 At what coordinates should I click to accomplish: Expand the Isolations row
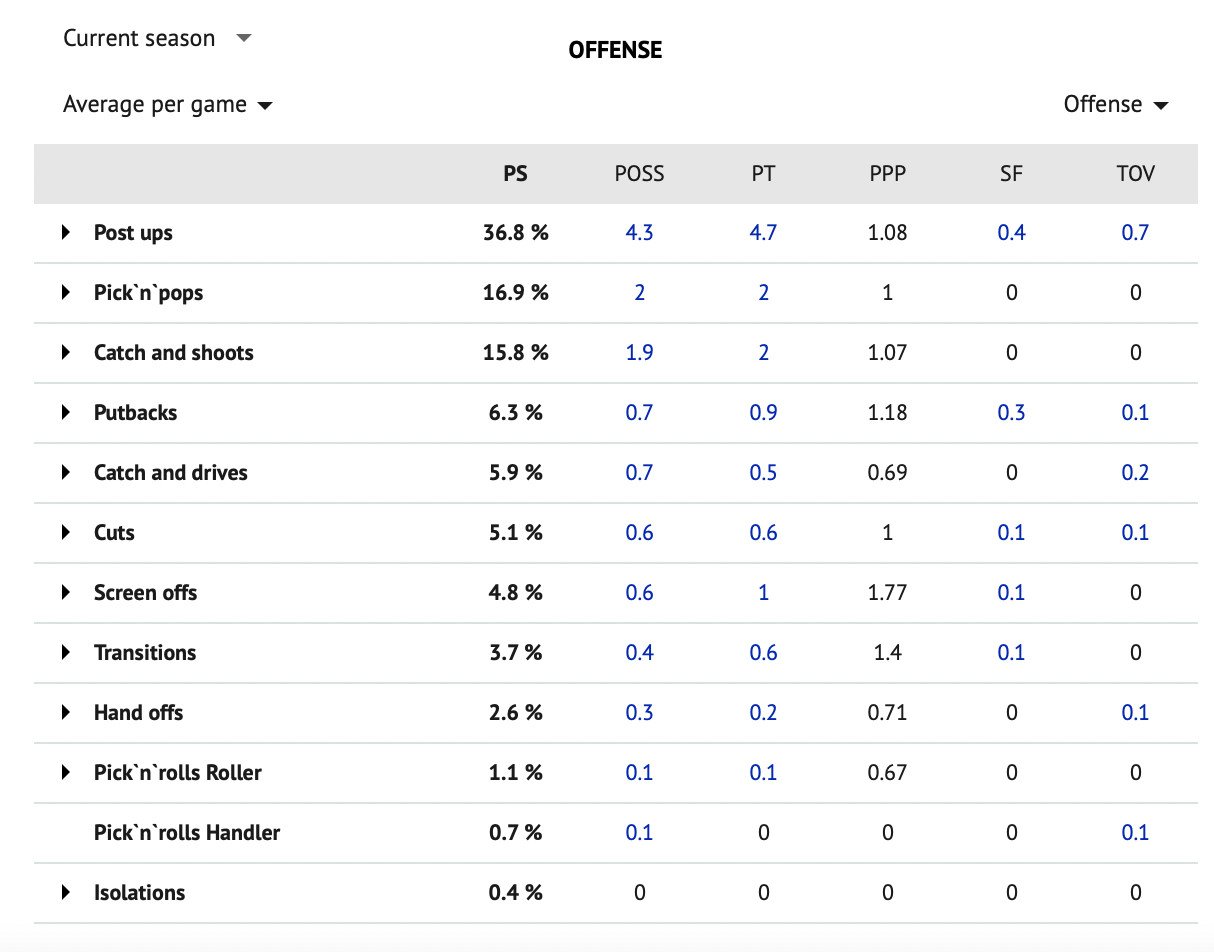coord(66,893)
